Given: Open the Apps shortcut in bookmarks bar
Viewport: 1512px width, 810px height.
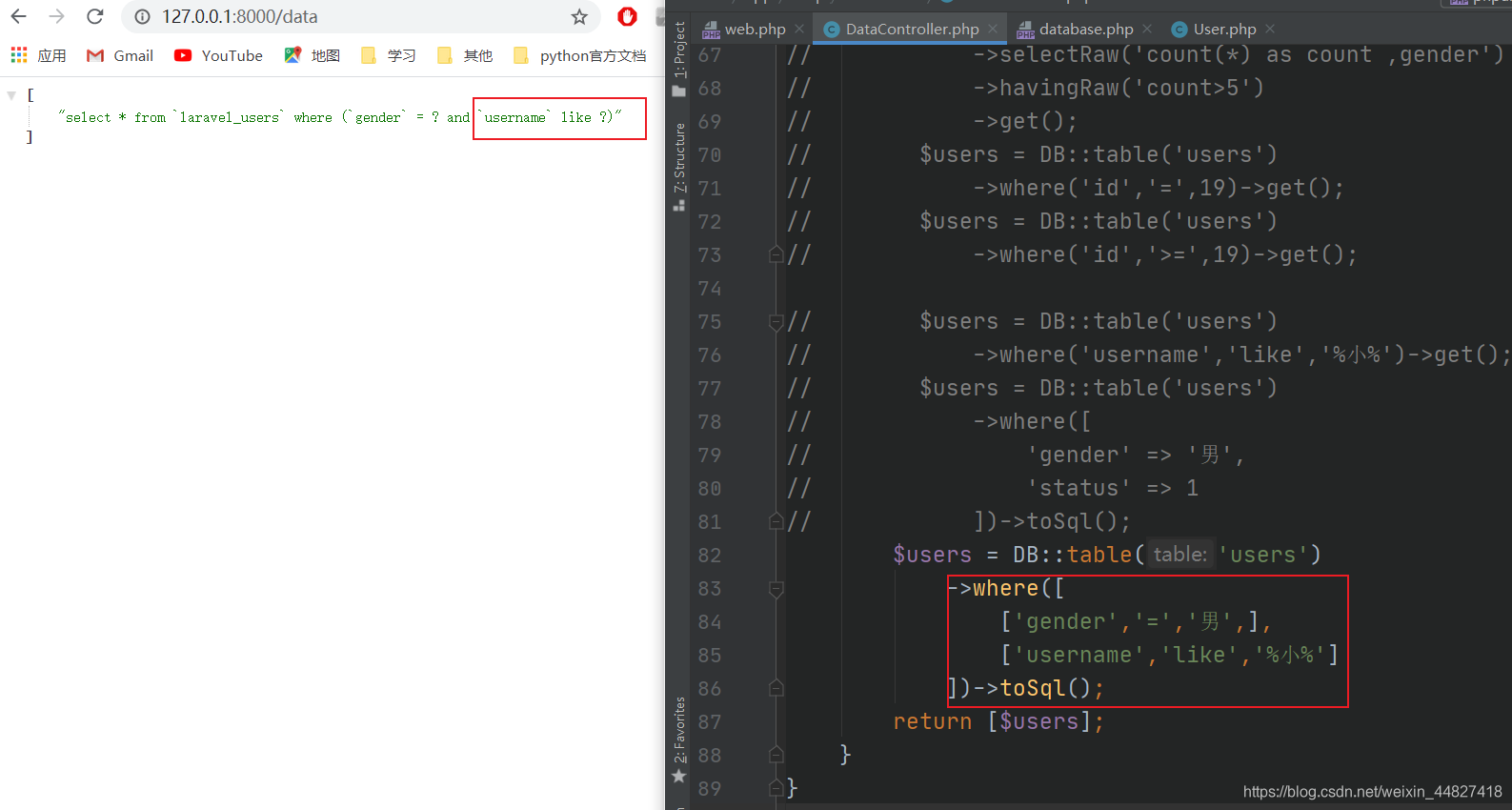Looking at the screenshot, I should (38, 55).
